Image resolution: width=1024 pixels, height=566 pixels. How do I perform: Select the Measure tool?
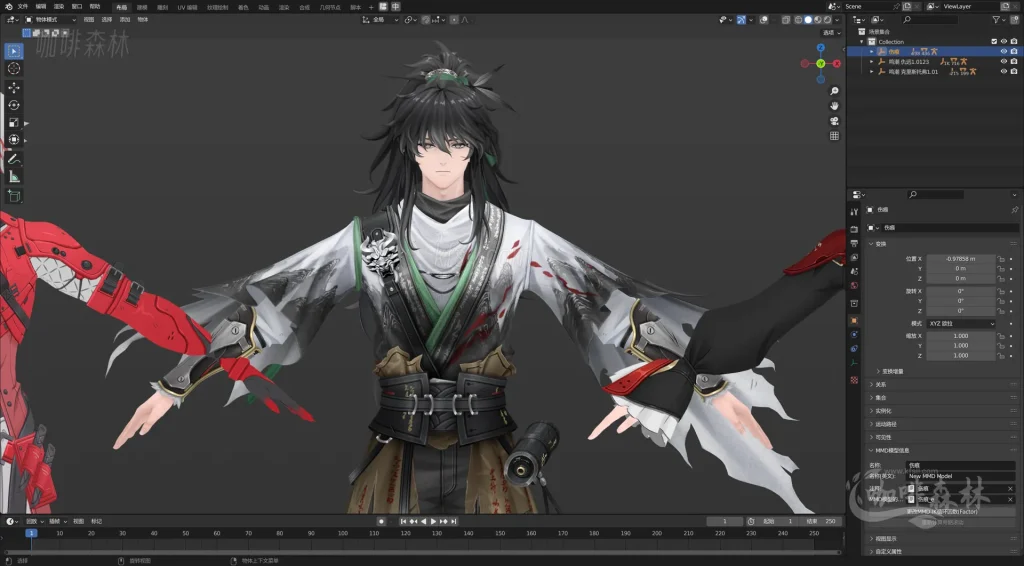[x=14, y=176]
